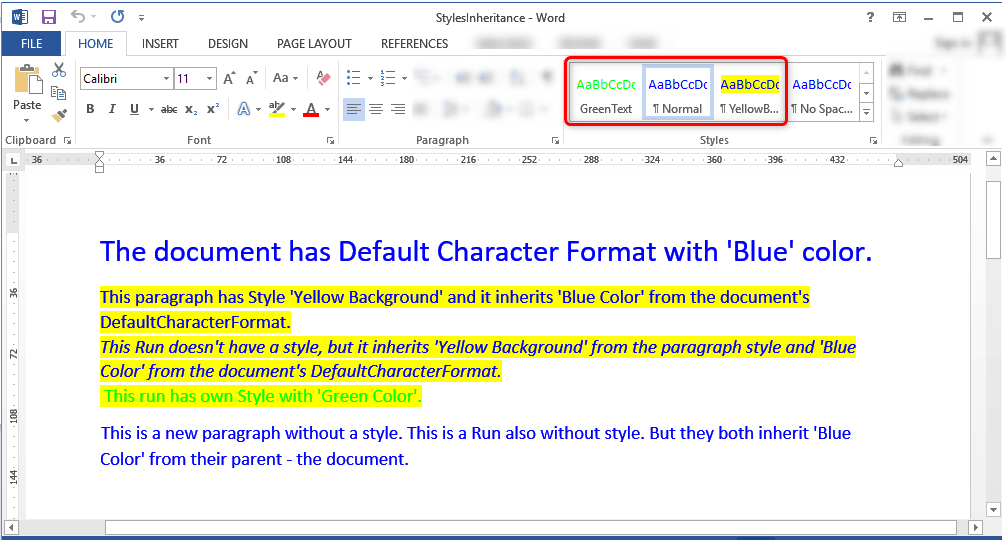Image resolution: width=1006 pixels, height=545 pixels.
Task: Open the PAGE LAYOUT tab
Action: [314, 44]
